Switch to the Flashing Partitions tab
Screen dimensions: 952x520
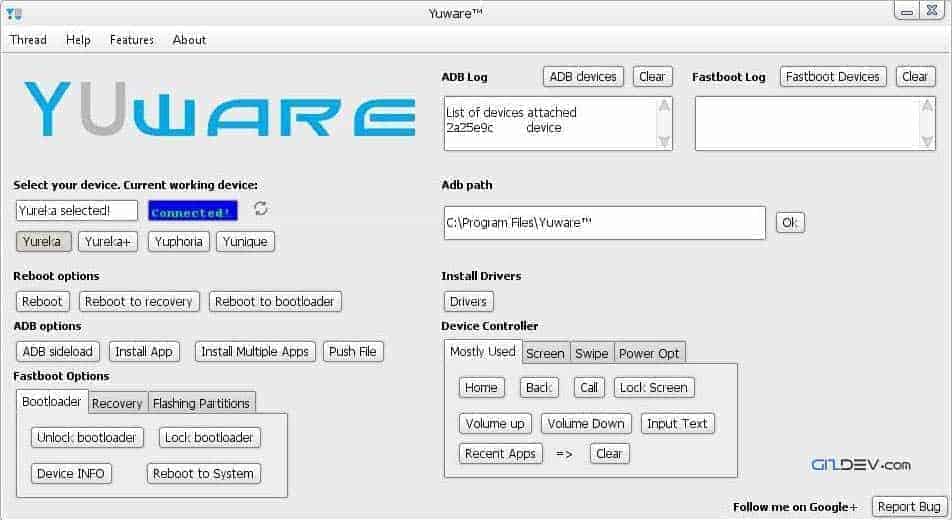click(202, 403)
